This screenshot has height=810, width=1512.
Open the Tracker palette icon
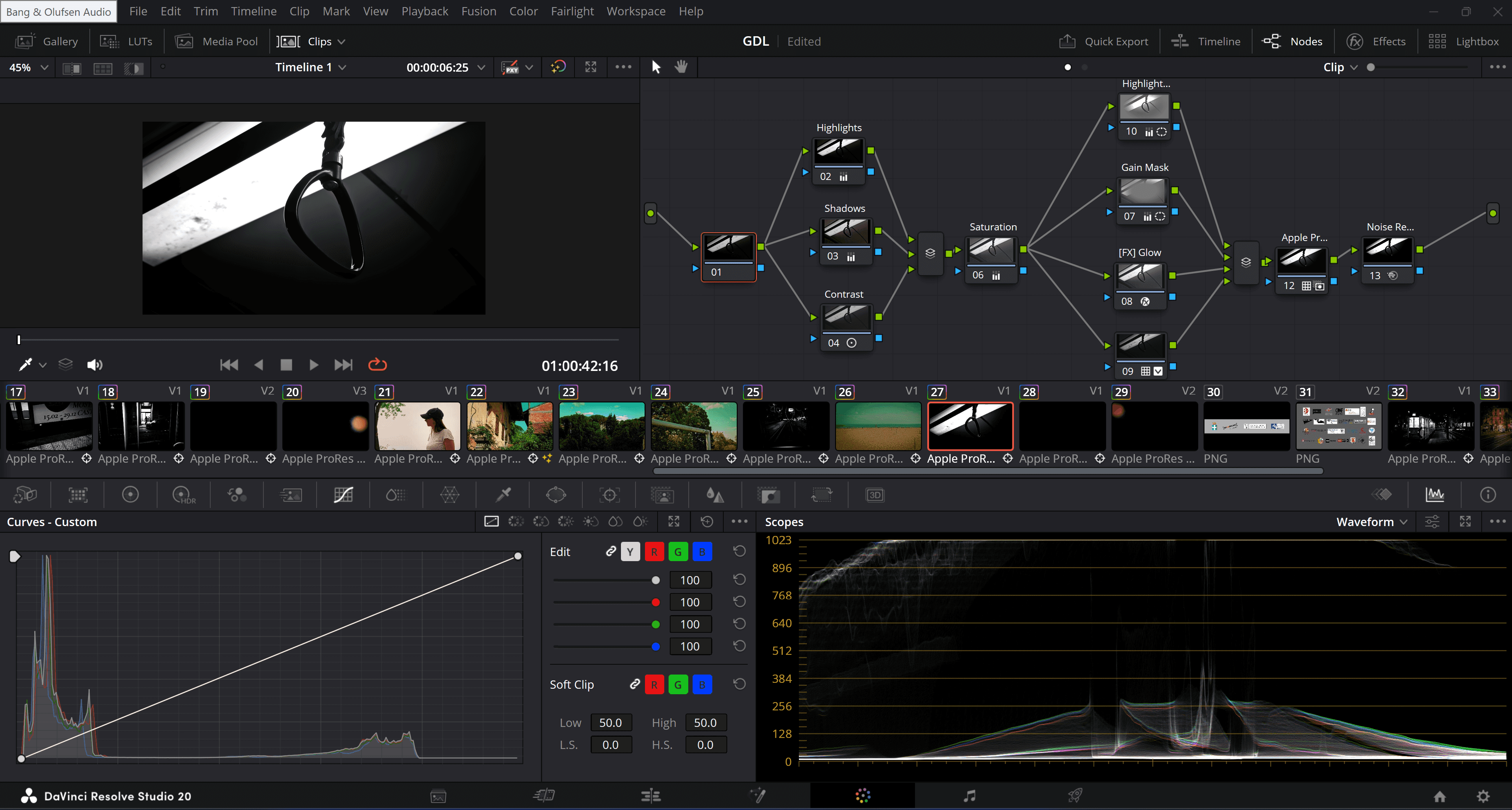[x=609, y=495]
